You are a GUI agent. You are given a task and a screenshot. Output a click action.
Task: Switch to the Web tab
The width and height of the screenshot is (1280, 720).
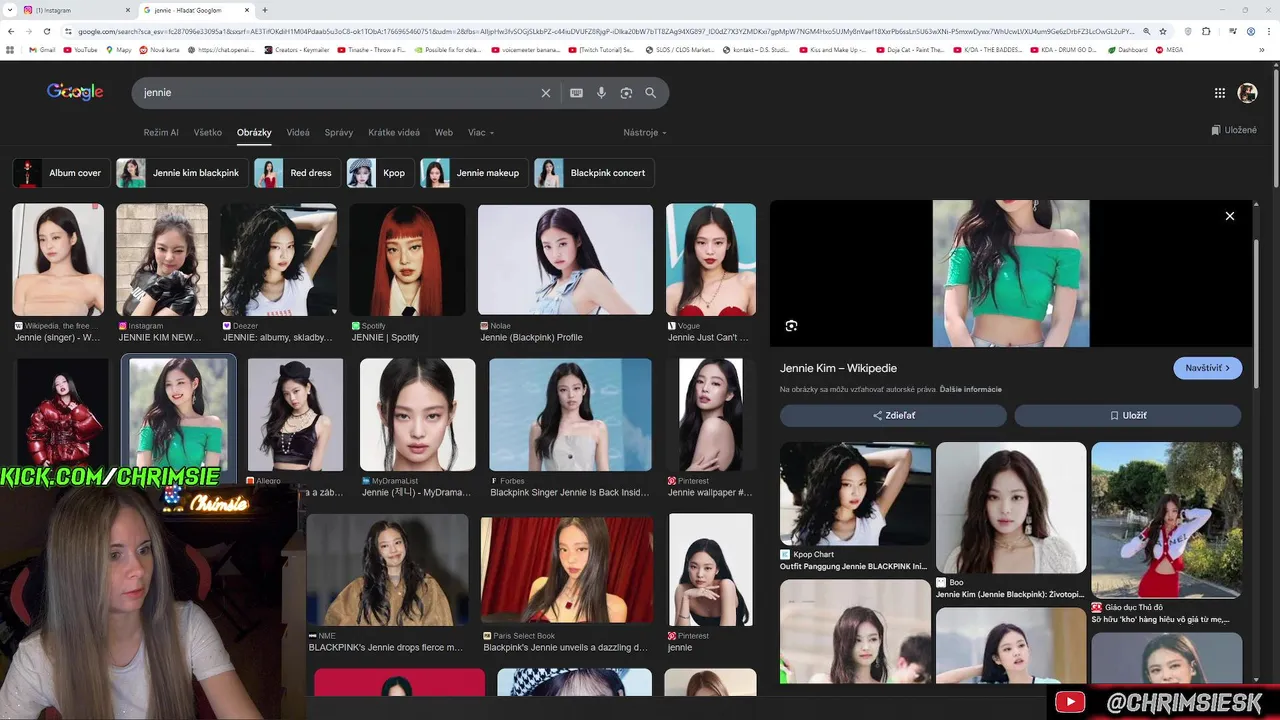click(x=444, y=132)
